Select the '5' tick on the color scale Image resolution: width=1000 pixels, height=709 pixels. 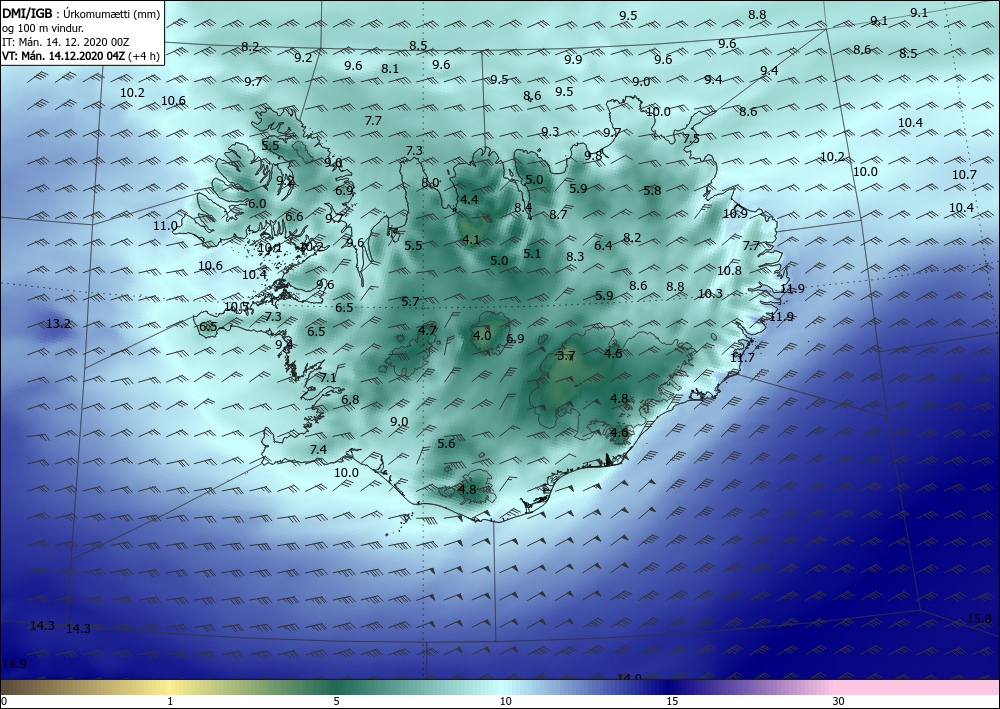point(336,701)
